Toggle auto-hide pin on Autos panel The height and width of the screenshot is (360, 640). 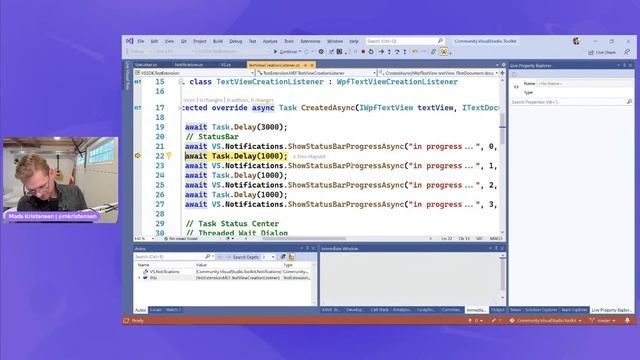307,248
